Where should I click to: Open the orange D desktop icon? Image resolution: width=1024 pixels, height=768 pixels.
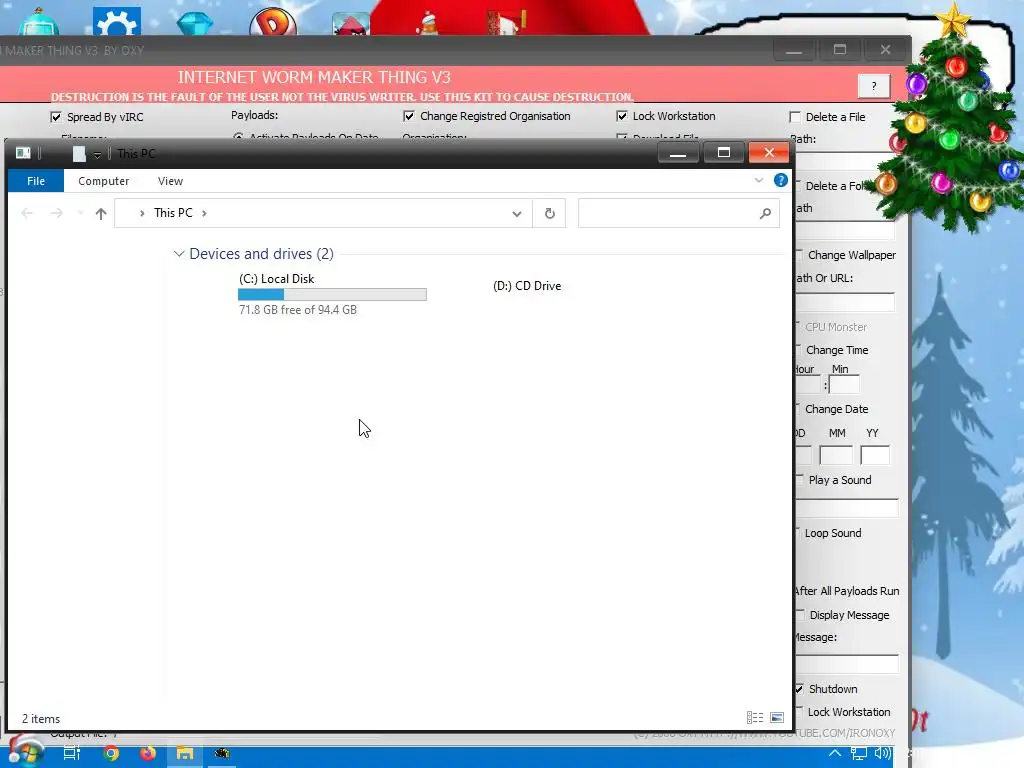[x=273, y=22]
